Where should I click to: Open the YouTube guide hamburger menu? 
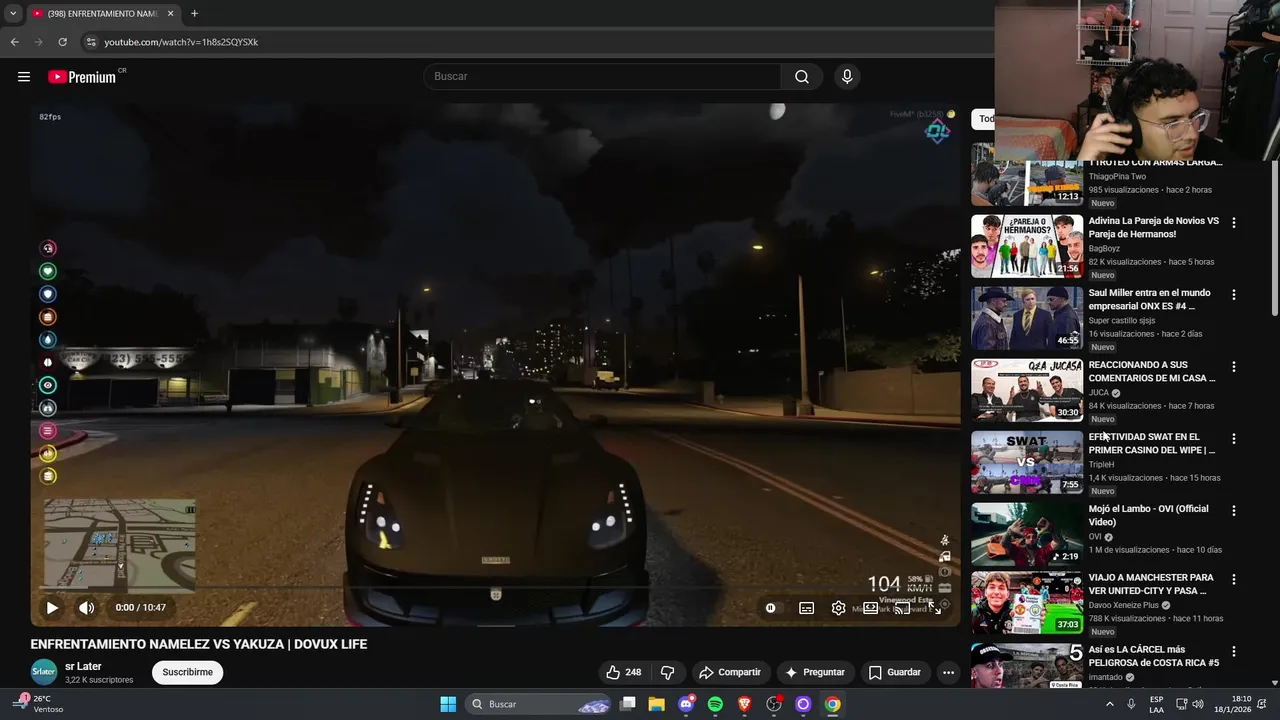pyautogui.click(x=24, y=77)
